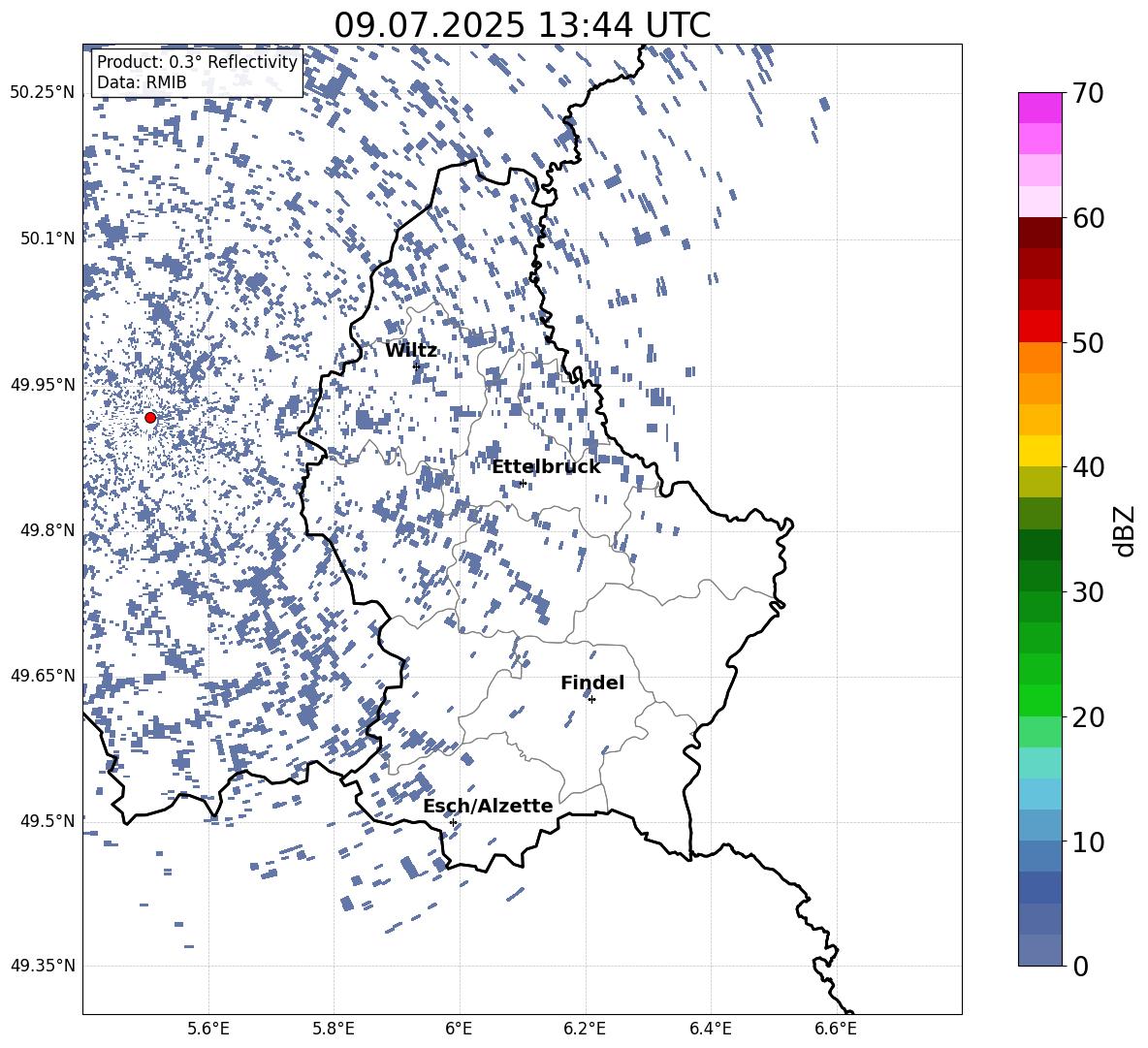Click the Ettelbruck city label
This screenshot has height=1048, width=1148.
point(546,467)
